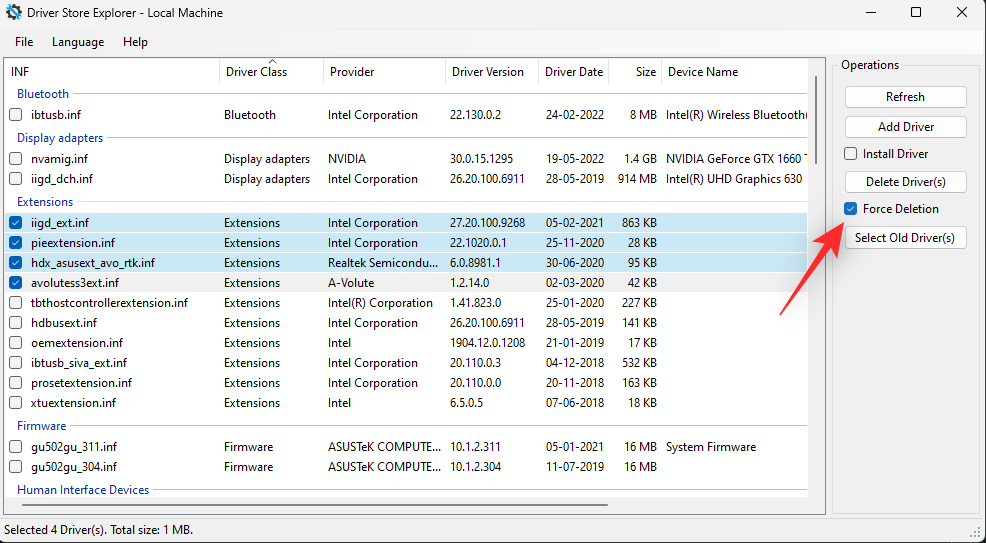Select the tbthostcontrollerextension.inf file name
This screenshot has height=543, width=986.
point(109,304)
